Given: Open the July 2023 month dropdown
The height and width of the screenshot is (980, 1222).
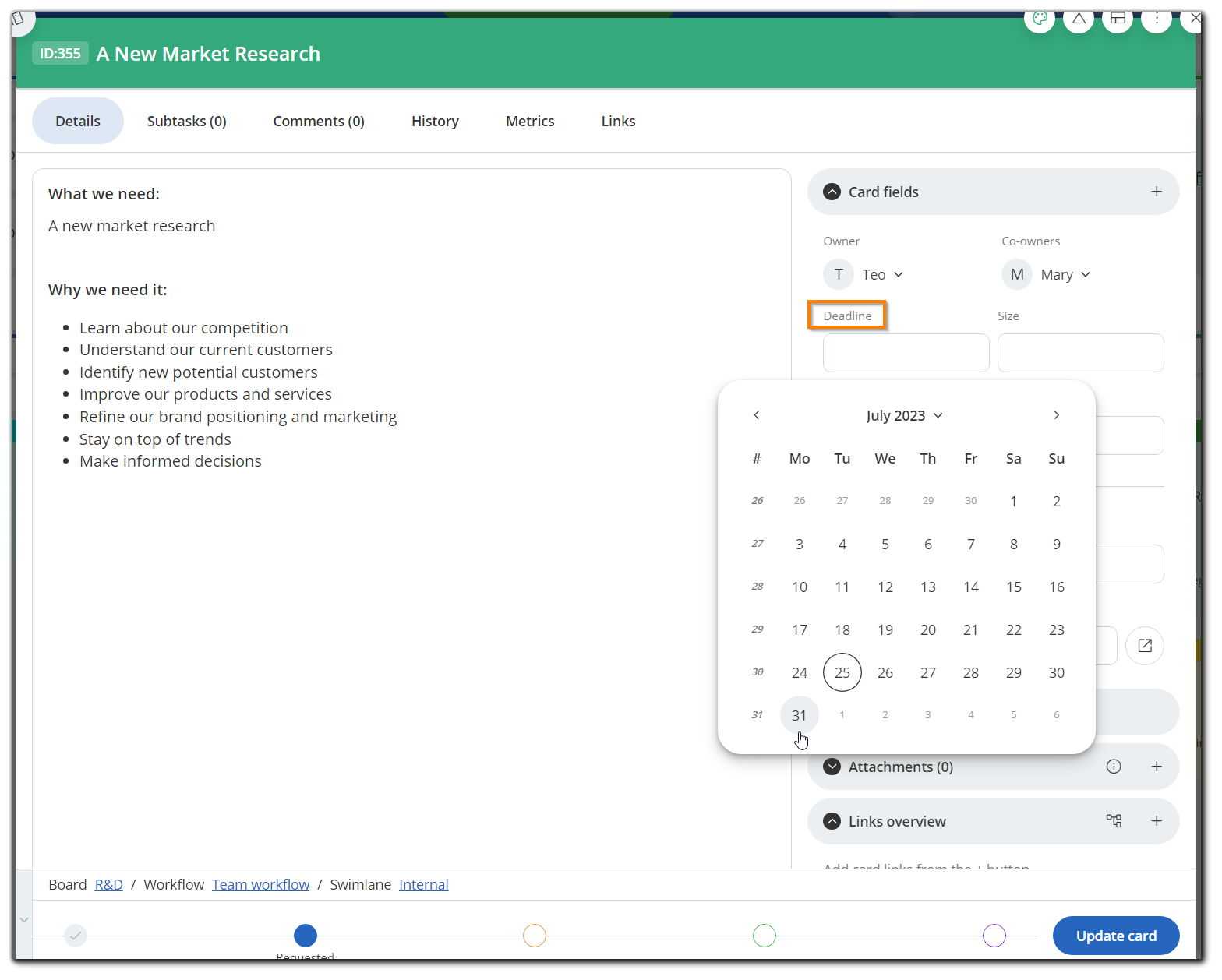Looking at the screenshot, I should [x=904, y=415].
